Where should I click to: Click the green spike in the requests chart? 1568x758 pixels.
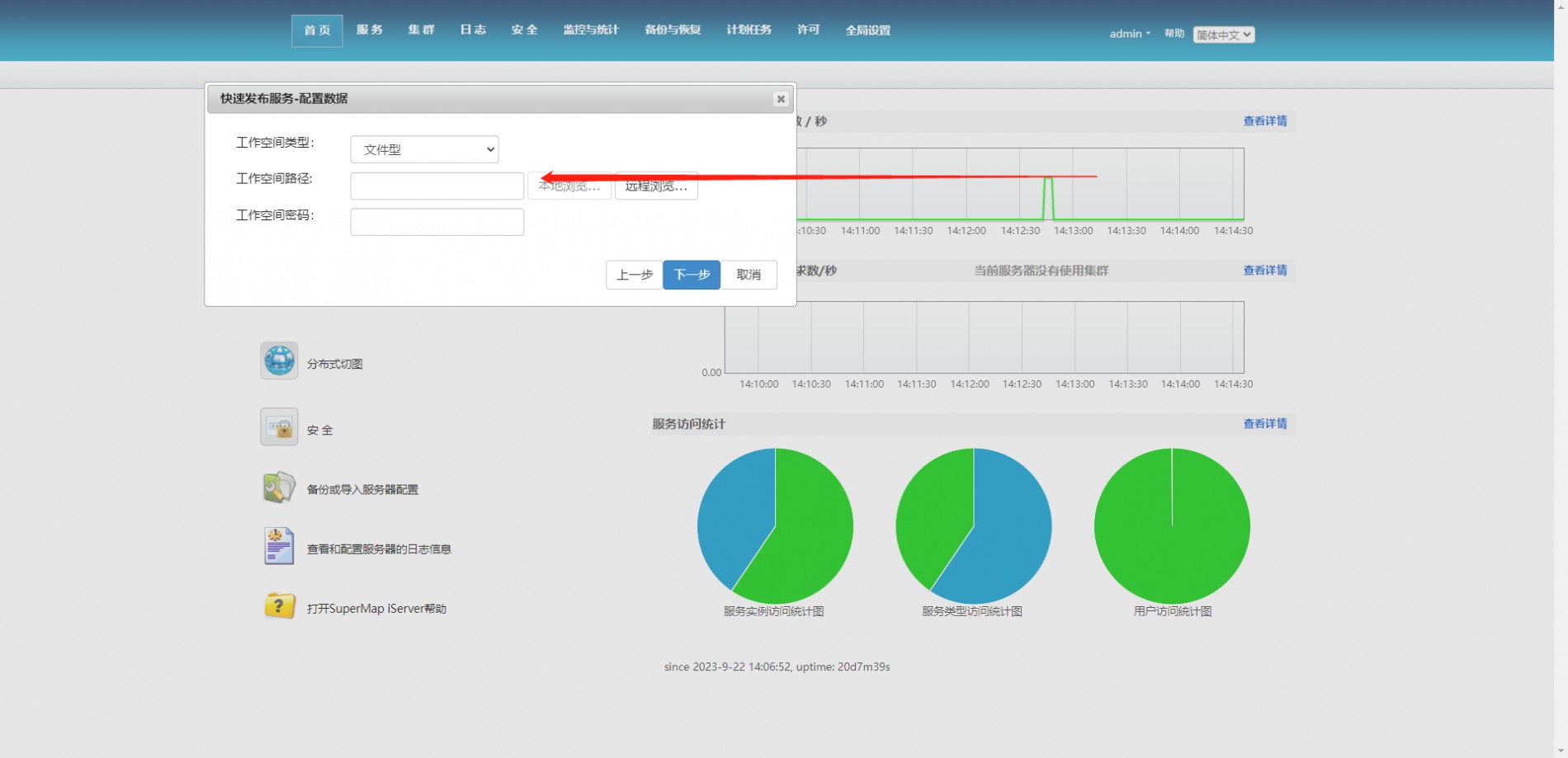point(1048,198)
